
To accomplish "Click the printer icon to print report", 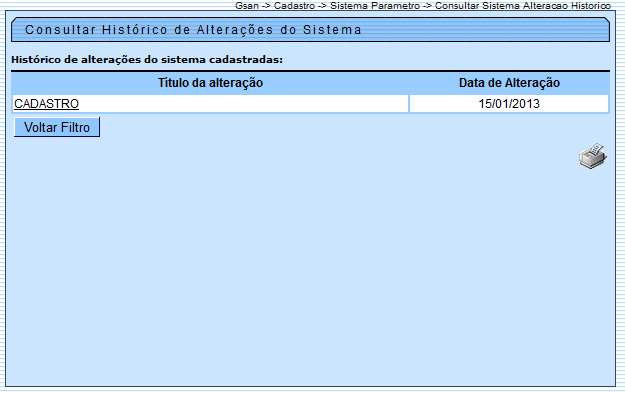I will [x=593, y=156].
